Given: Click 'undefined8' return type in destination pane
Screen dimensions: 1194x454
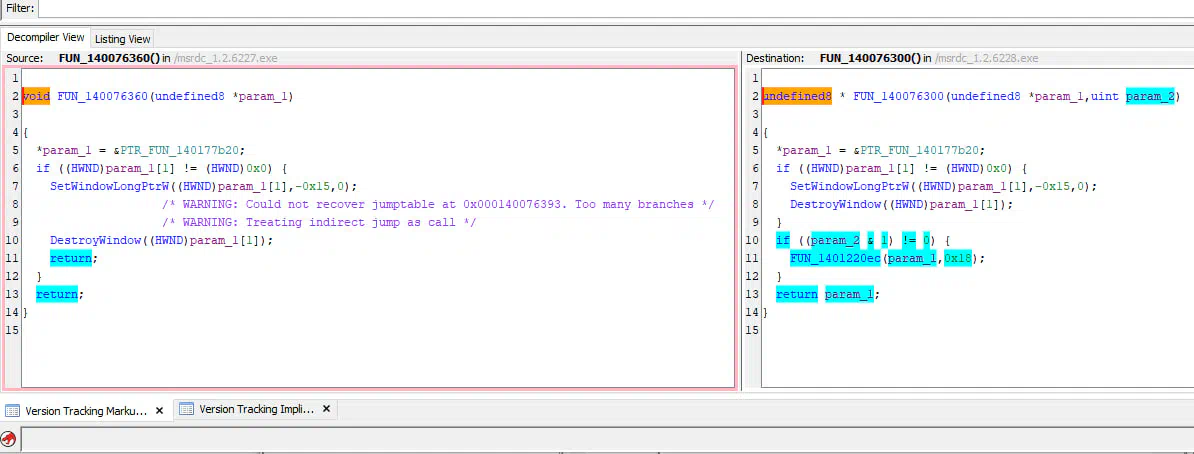Looking at the screenshot, I should pyautogui.click(x=797, y=96).
